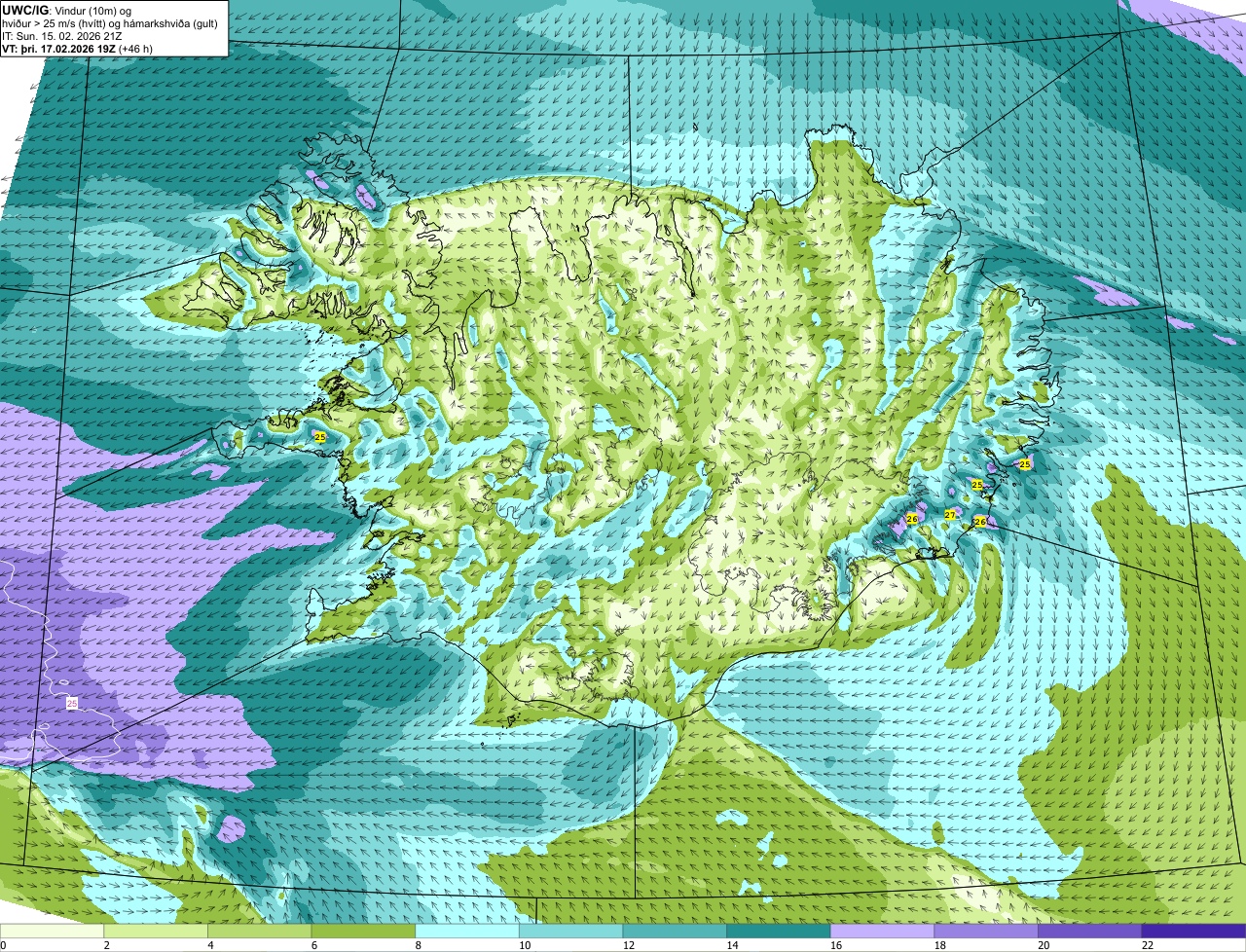Pick the 14–16 m/s dark teal scale band
Viewport: 1246px width, 952px height.
tap(779, 931)
